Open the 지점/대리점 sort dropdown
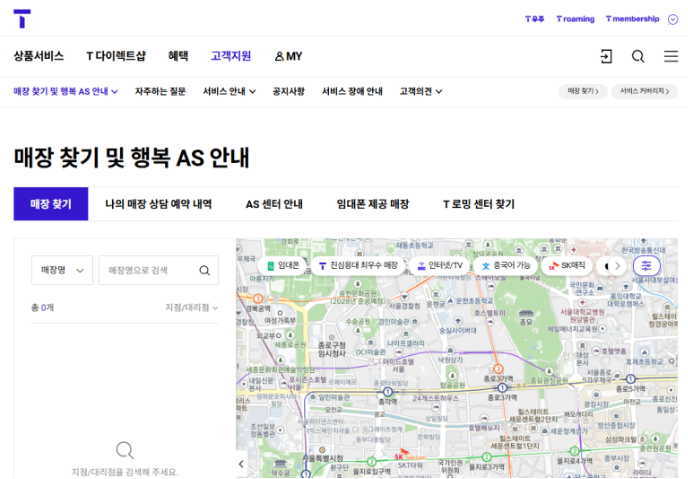688x479 pixels. (191, 307)
